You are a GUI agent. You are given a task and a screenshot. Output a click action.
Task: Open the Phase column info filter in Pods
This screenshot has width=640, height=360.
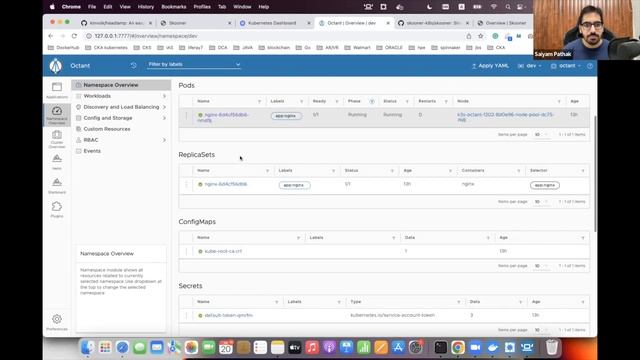point(372,101)
